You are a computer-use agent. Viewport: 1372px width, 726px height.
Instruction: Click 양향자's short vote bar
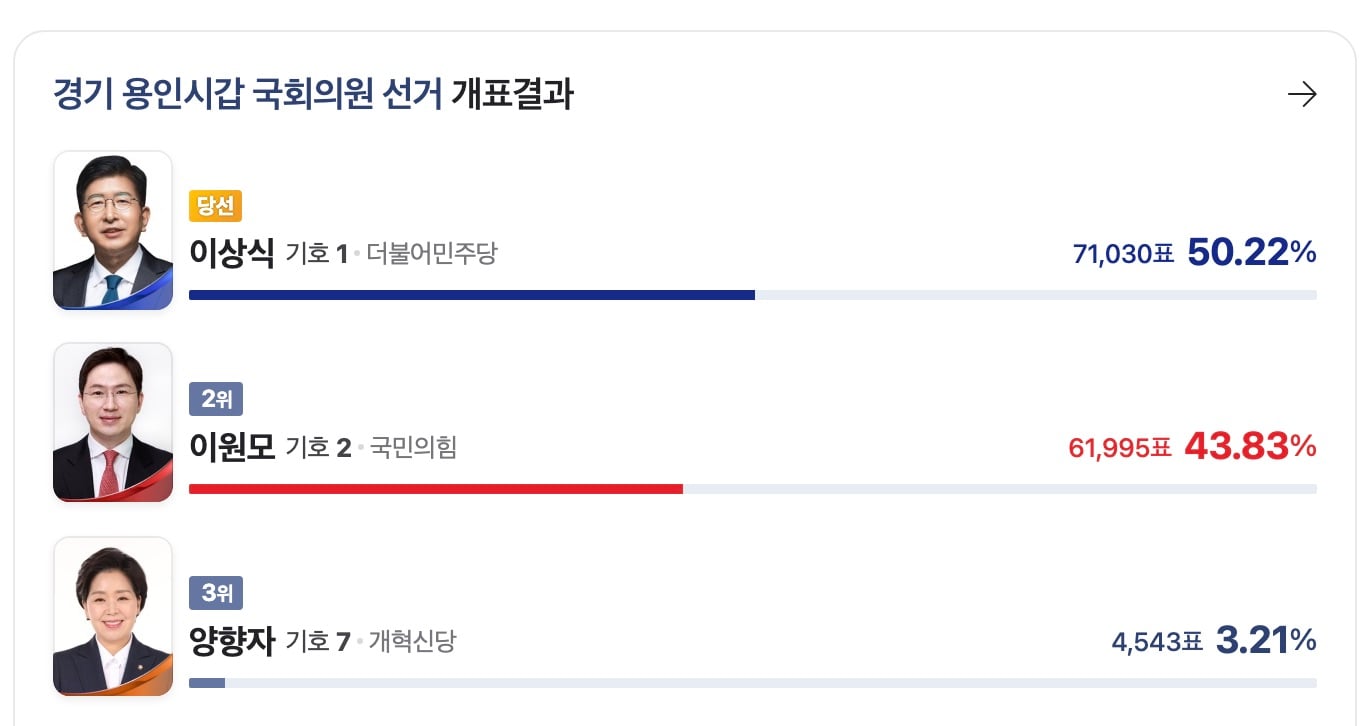(x=207, y=683)
